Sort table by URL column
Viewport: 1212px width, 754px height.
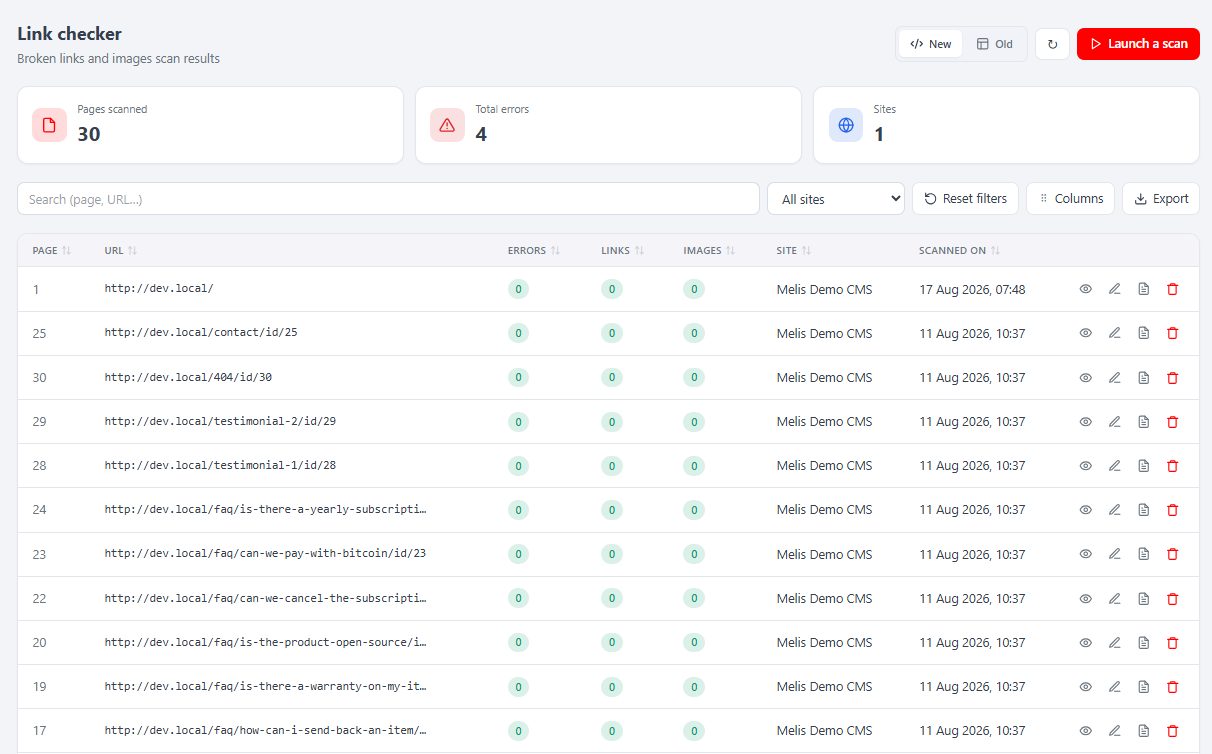coord(121,251)
